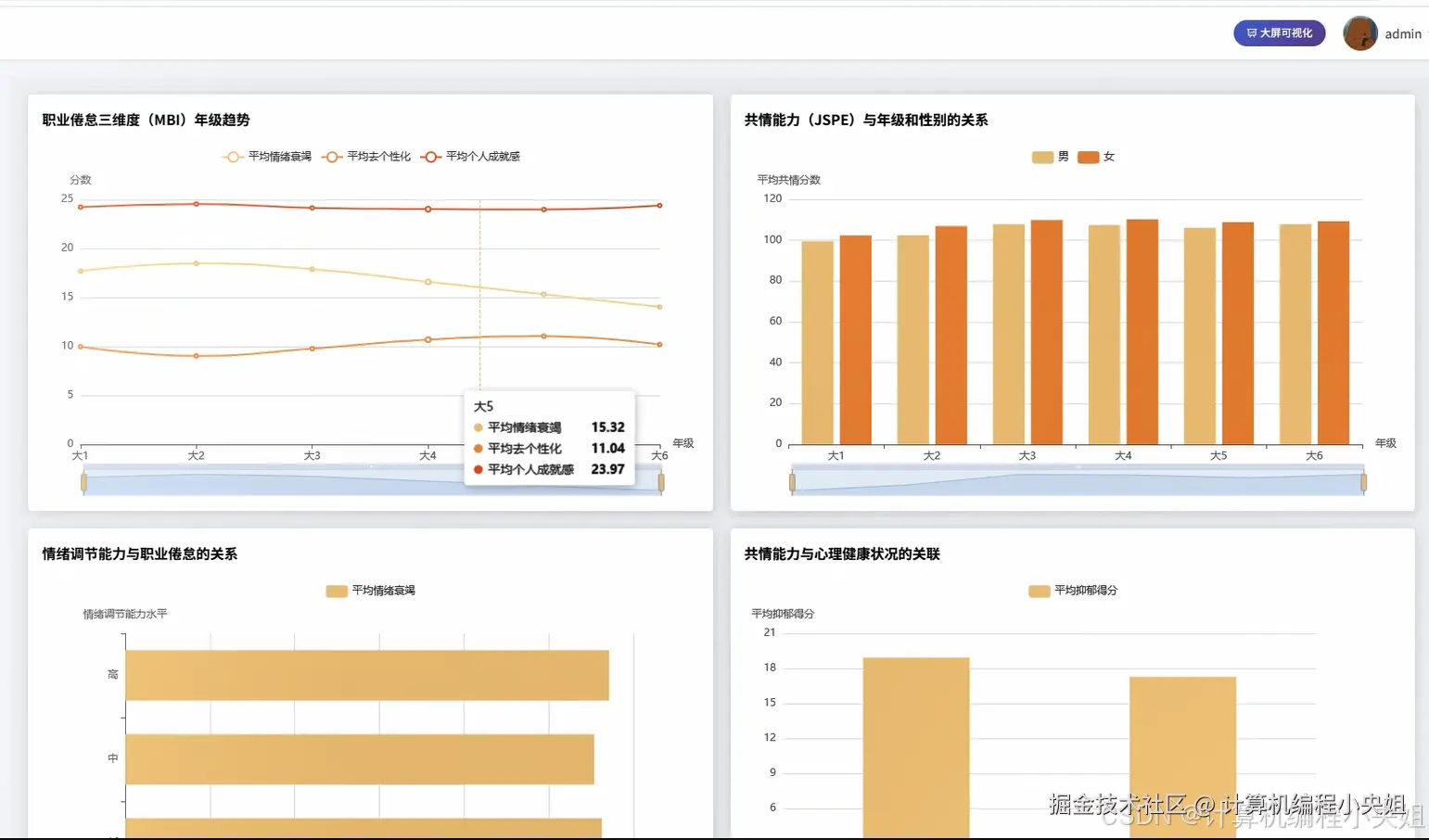
Task: Click the 大4 point on the 平均去个性化 line
Action: (427, 339)
